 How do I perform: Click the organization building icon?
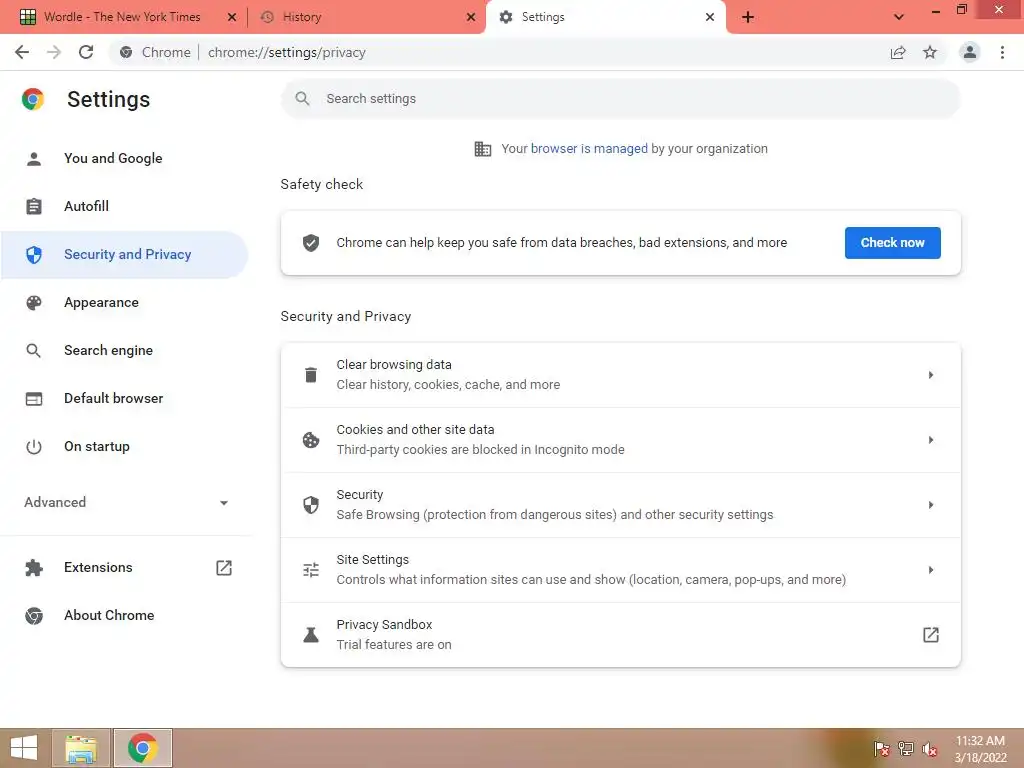pyautogui.click(x=483, y=149)
